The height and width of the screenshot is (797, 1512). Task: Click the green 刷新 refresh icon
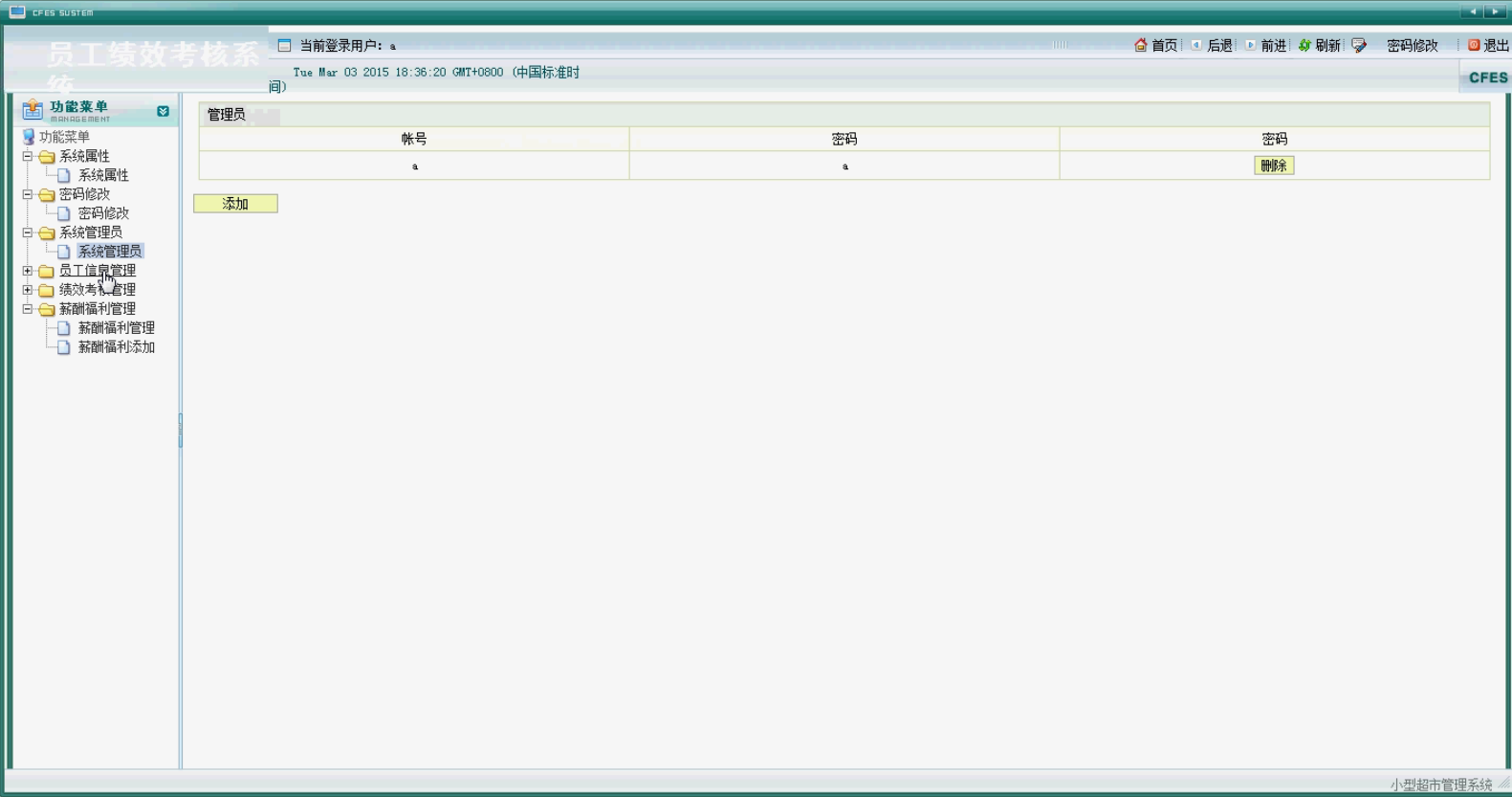(x=1304, y=45)
